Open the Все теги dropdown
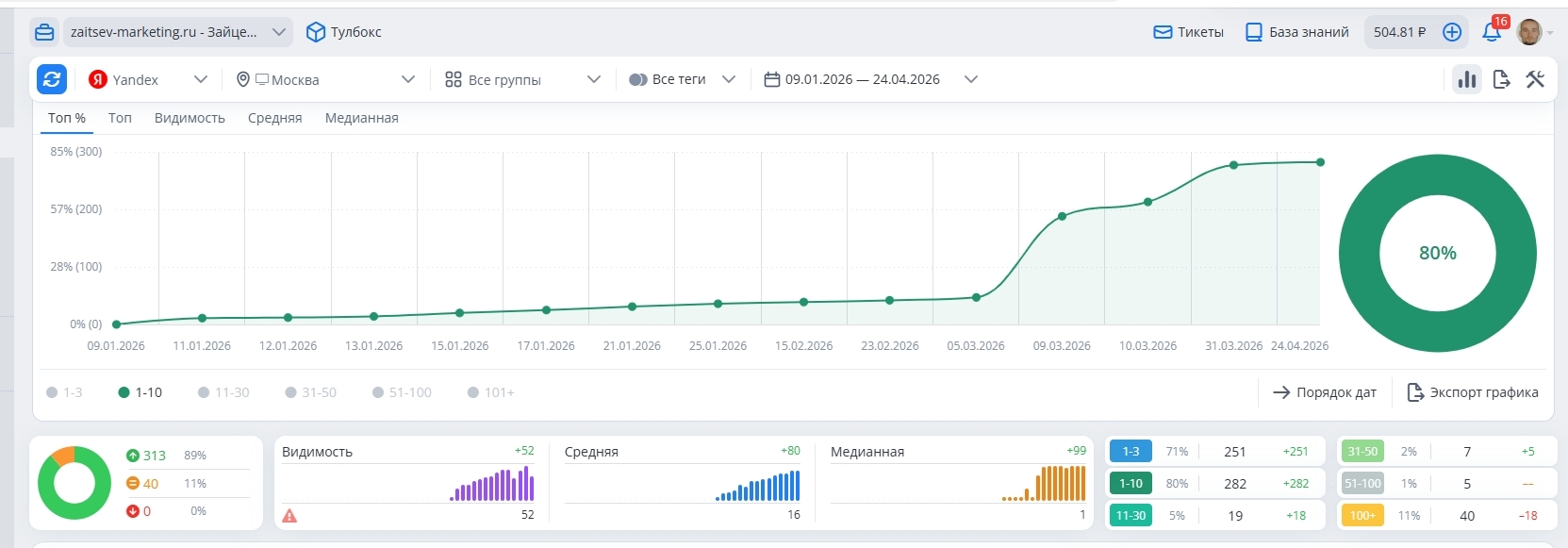1568x548 pixels. (682, 79)
